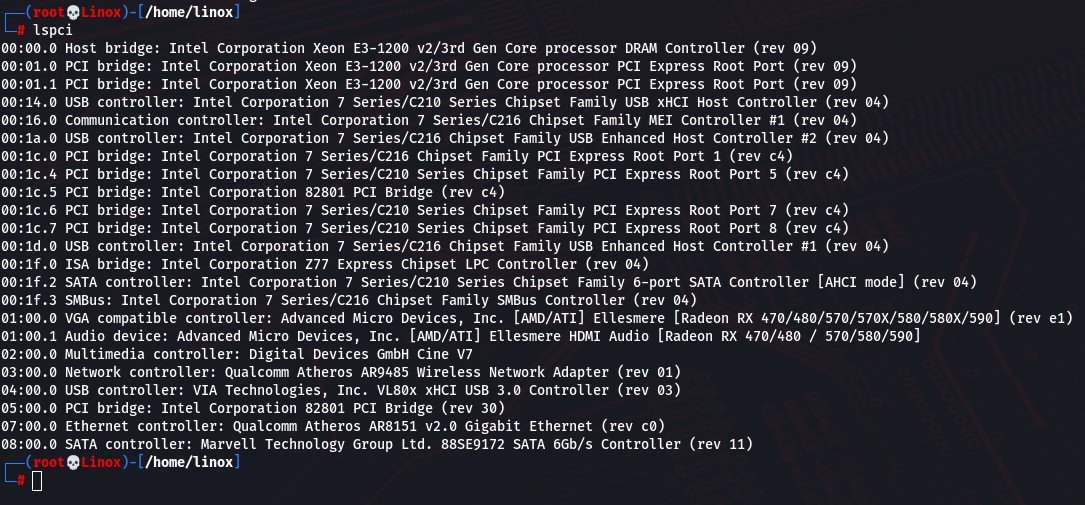Image resolution: width=1085 pixels, height=505 pixels.
Task: Click the 6-port SATA Controller AHCI line
Action: coord(489,282)
